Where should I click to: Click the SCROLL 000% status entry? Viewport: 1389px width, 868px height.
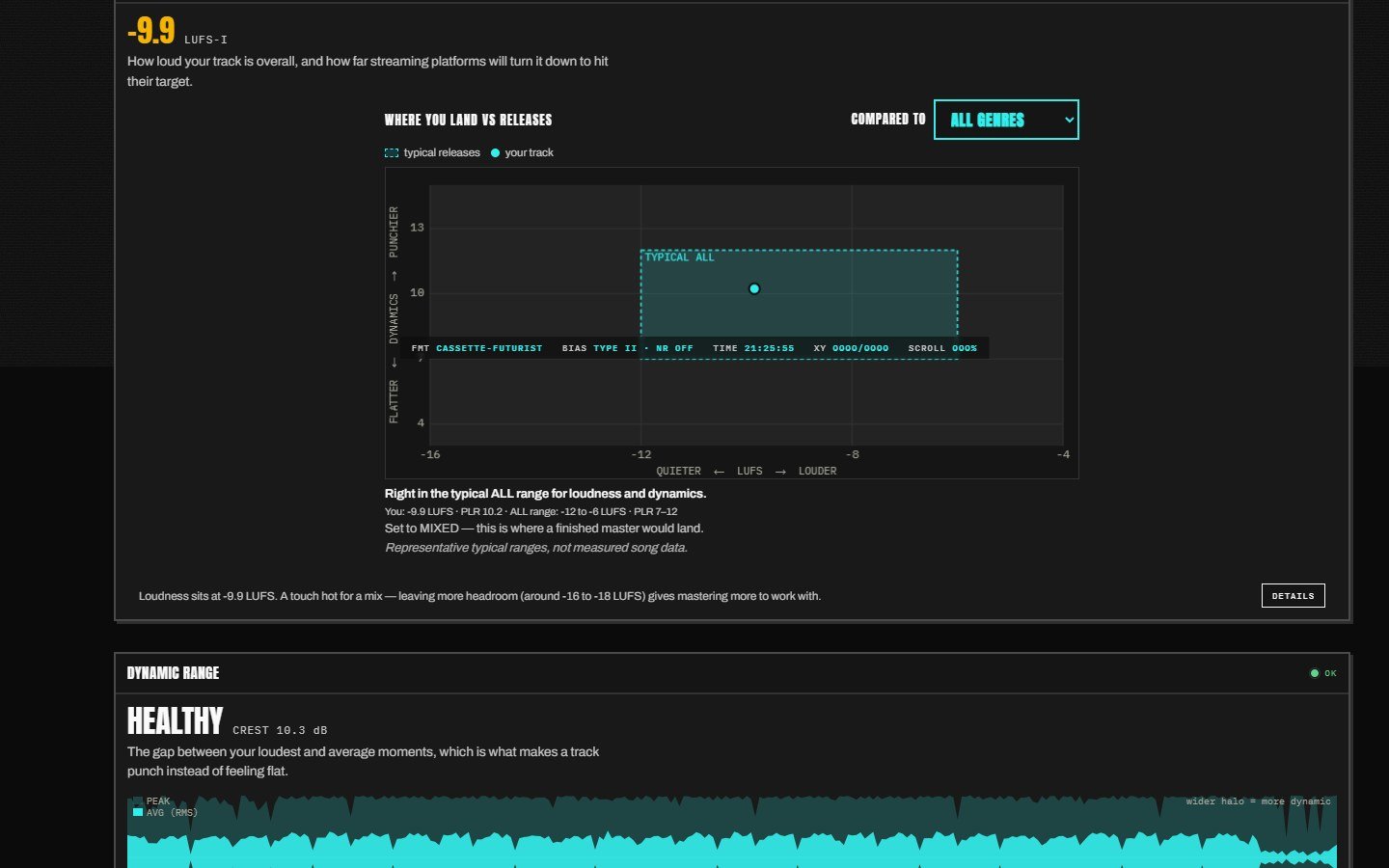coord(942,348)
